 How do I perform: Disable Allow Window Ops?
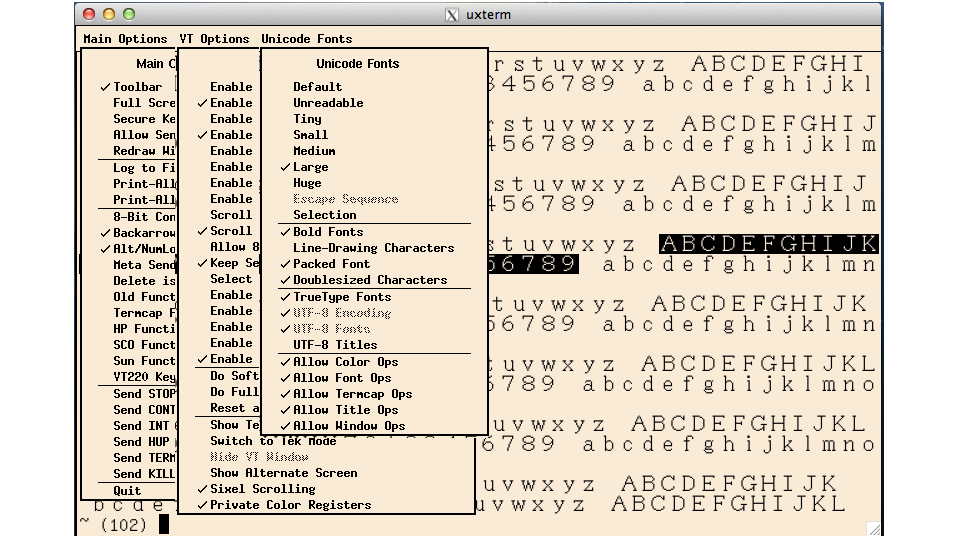pyautogui.click(x=348, y=426)
